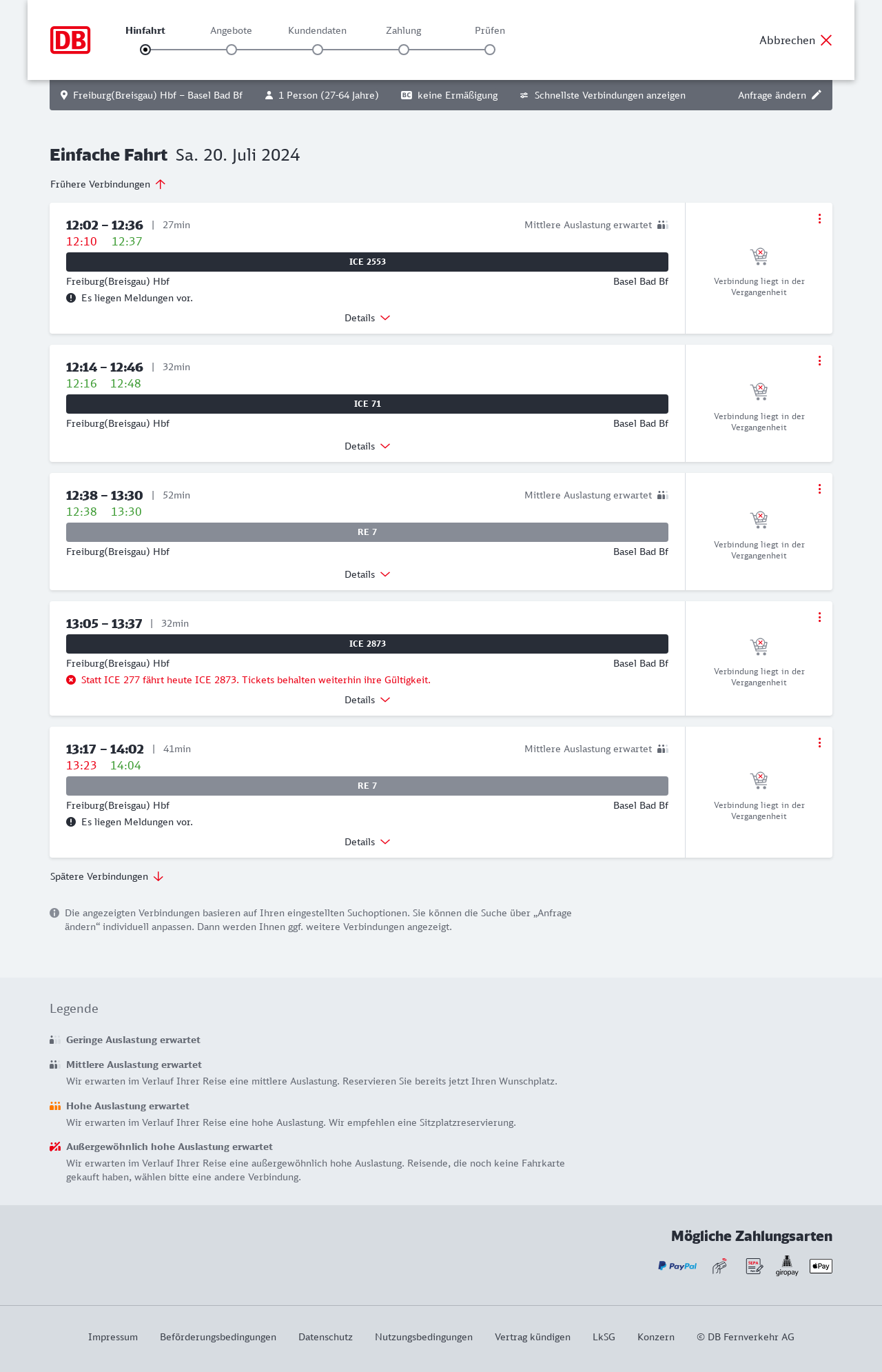Cancel booking with Abbrechen
Screen dimensions: 882x1372
pyautogui.click(x=796, y=40)
